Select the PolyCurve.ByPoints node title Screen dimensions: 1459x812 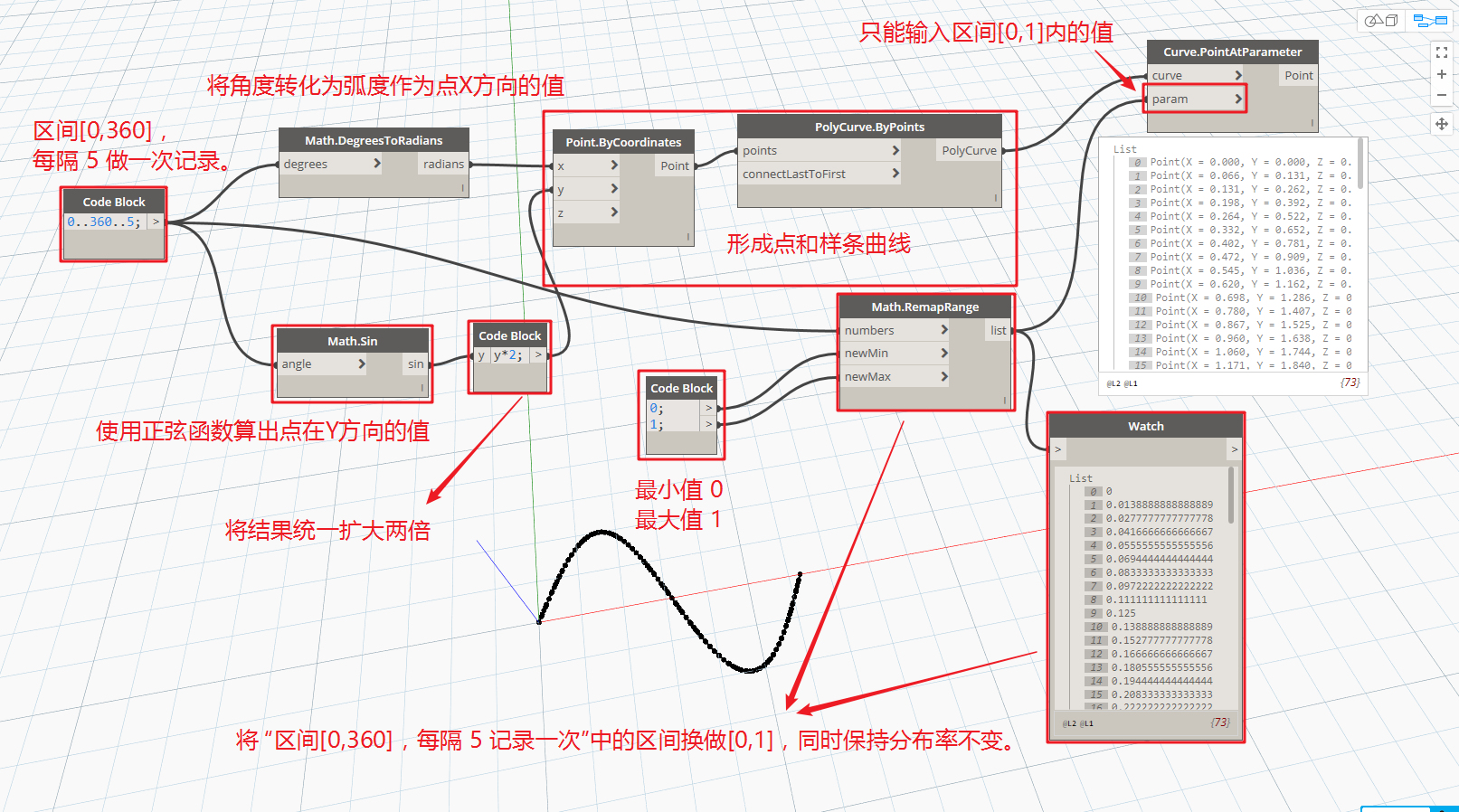869,127
